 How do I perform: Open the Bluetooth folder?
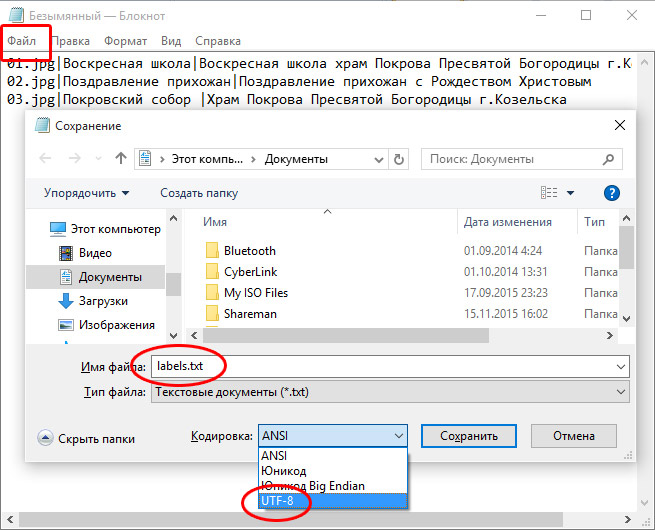249,251
